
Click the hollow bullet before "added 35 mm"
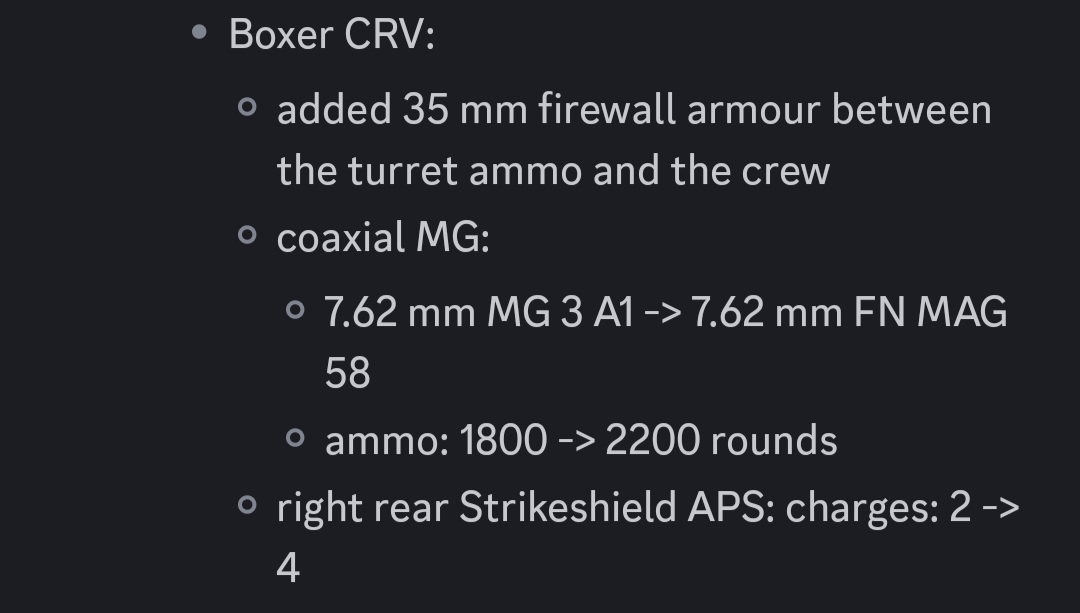(248, 108)
